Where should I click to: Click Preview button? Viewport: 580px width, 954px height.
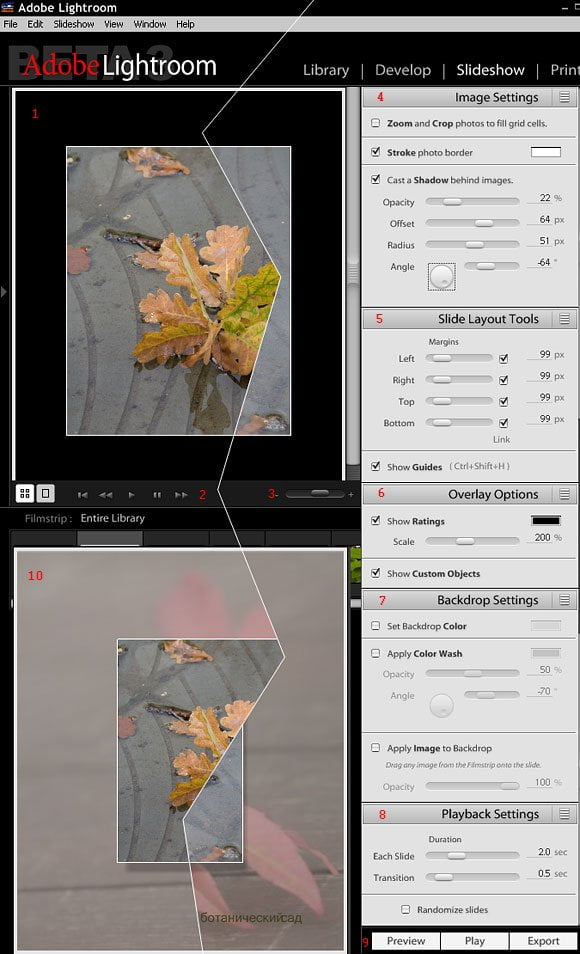406,941
